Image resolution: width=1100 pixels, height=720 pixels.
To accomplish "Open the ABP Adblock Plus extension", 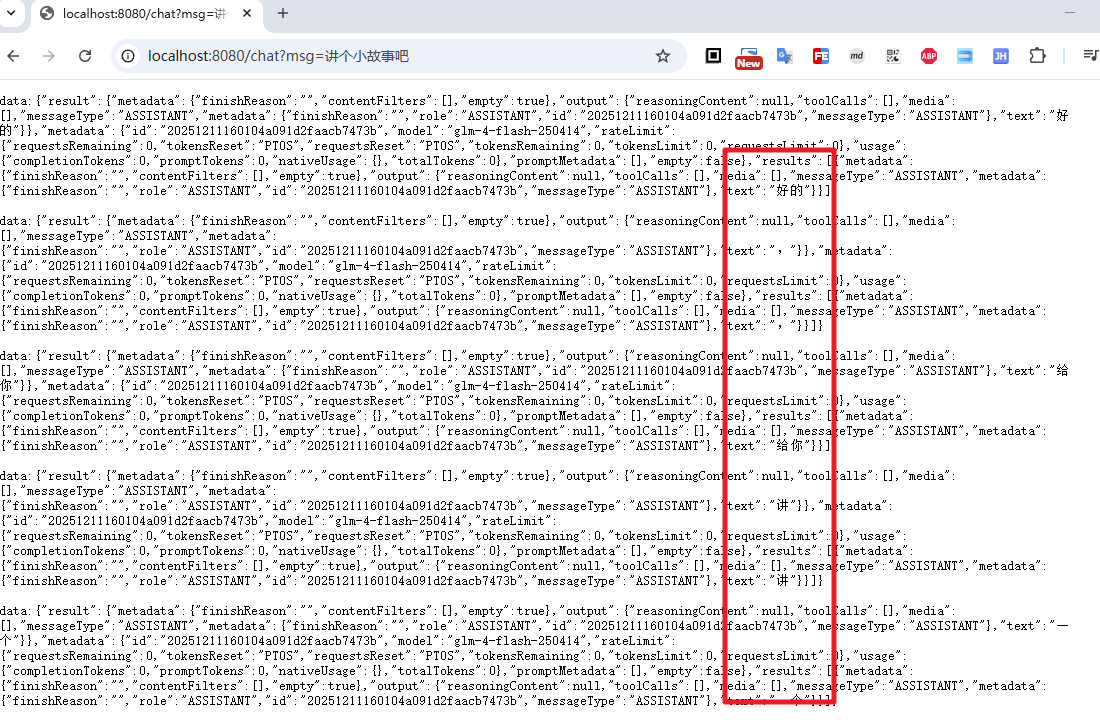I will point(929,56).
